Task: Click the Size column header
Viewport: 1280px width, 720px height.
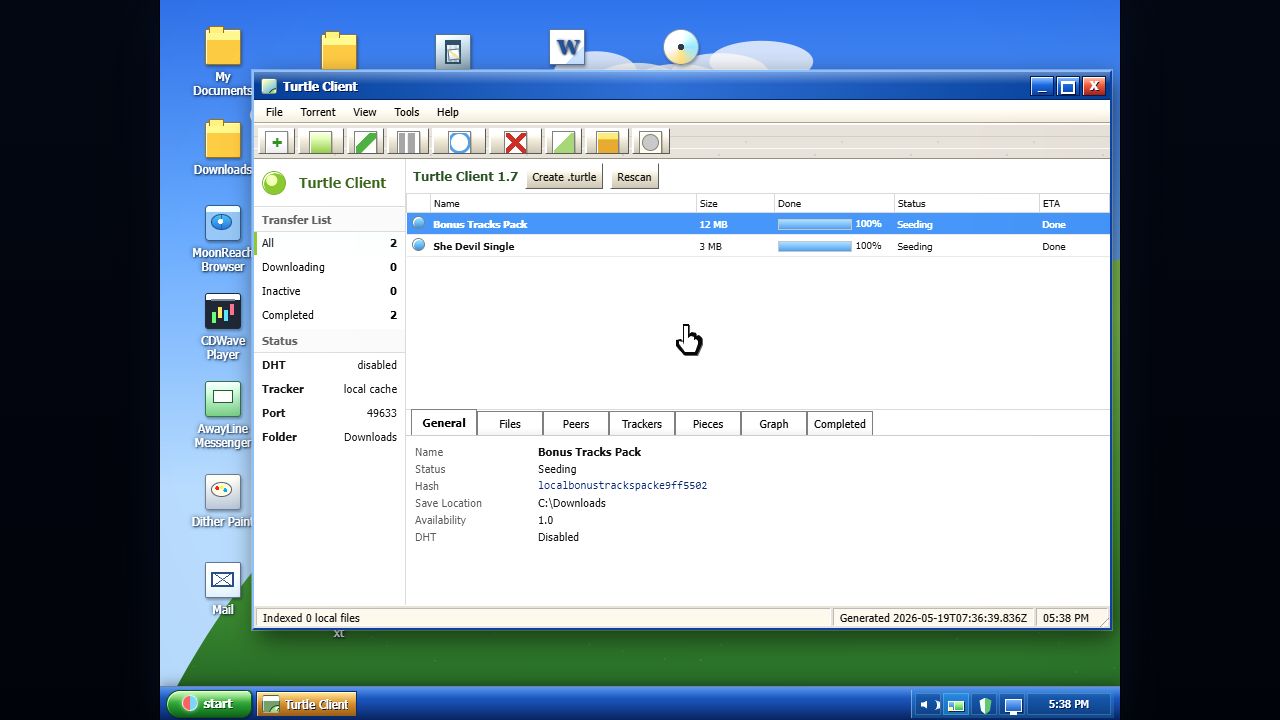Action: pyautogui.click(x=735, y=203)
